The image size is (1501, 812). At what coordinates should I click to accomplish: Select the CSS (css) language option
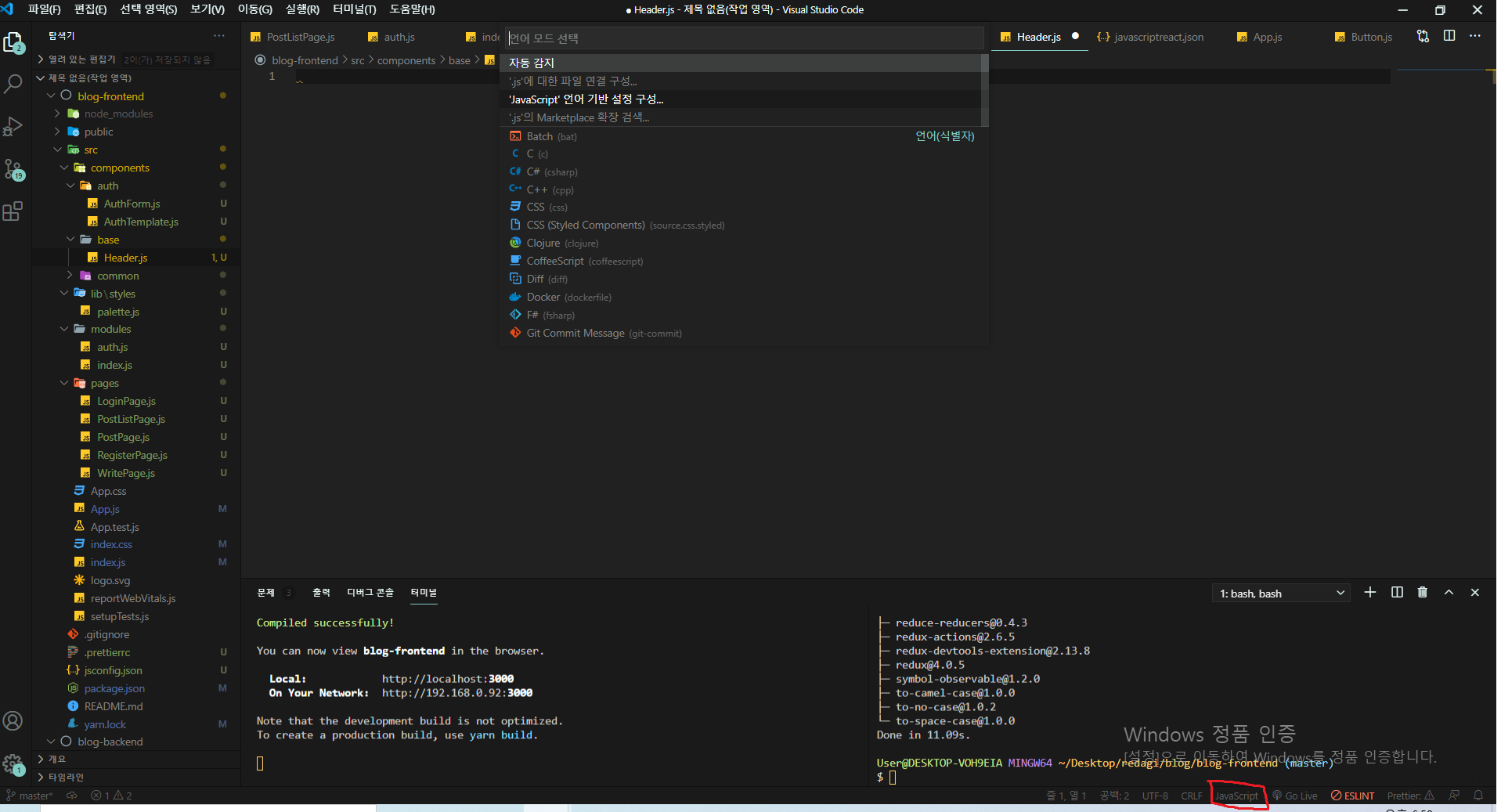(744, 207)
